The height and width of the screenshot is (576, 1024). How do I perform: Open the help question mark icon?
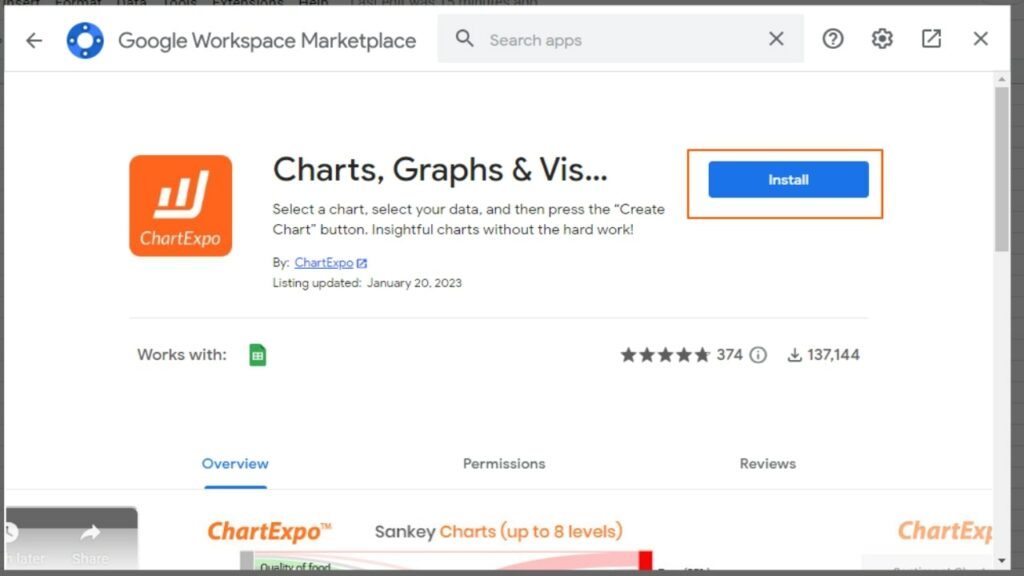[833, 39]
